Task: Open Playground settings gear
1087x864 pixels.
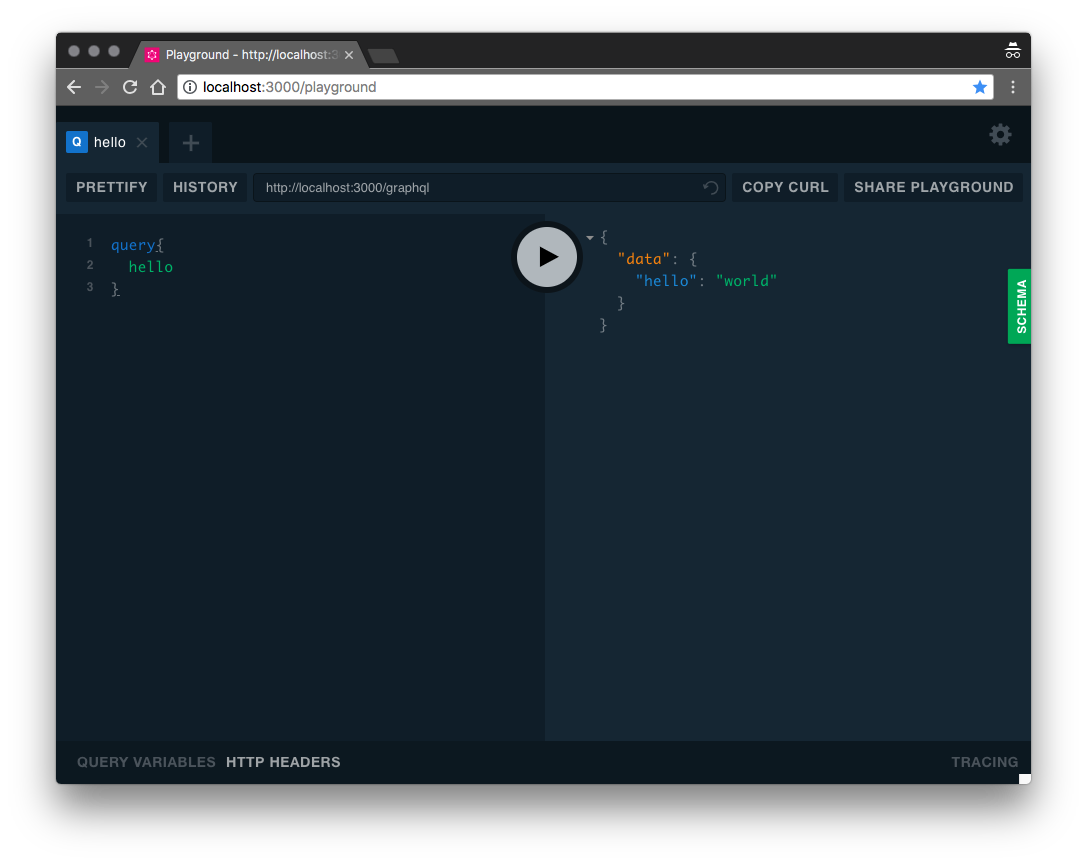Action: [x=1000, y=135]
